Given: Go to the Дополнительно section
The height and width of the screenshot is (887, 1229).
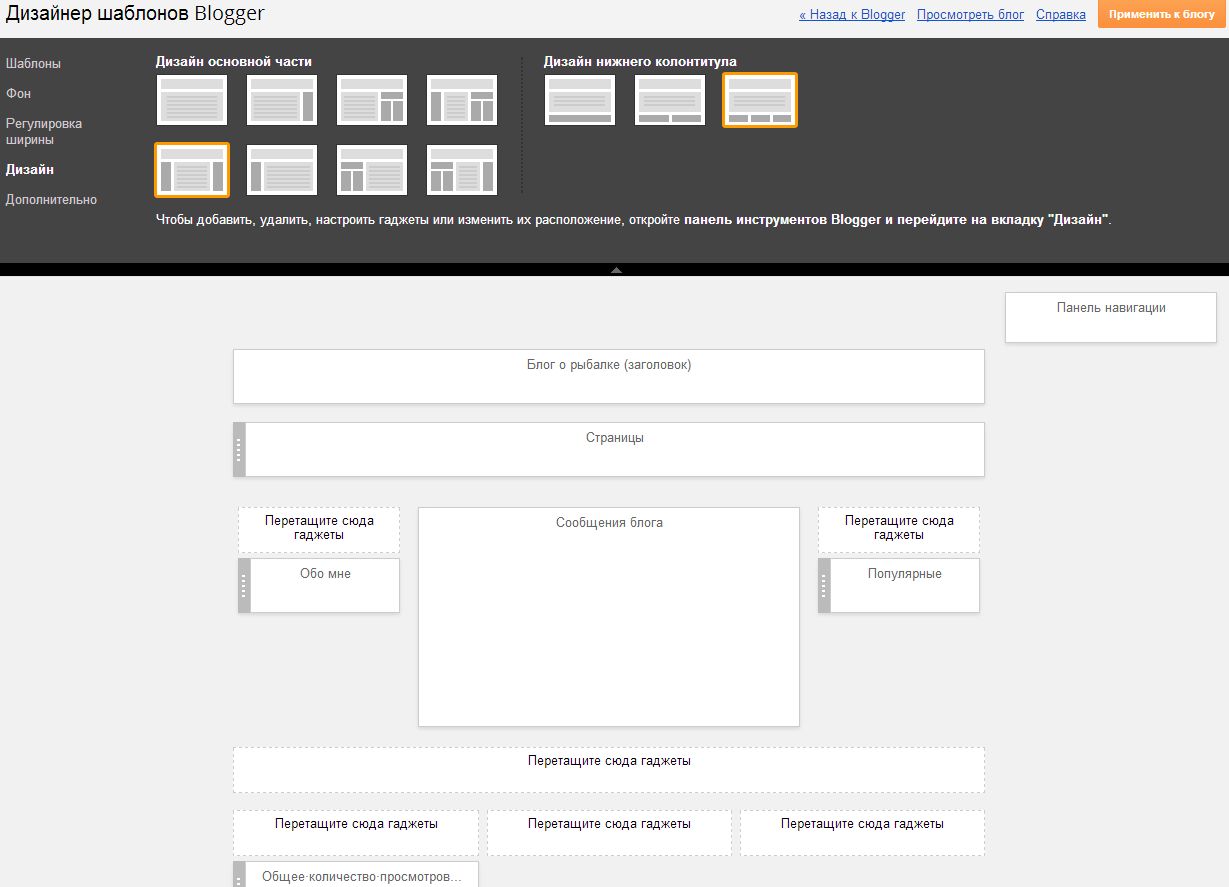Looking at the screenshot, I should tap(51, 200).
